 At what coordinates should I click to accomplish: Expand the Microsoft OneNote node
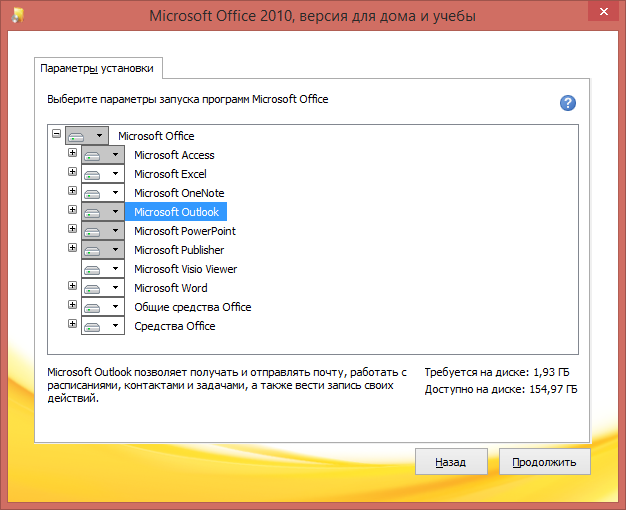(x=72, y=191)
